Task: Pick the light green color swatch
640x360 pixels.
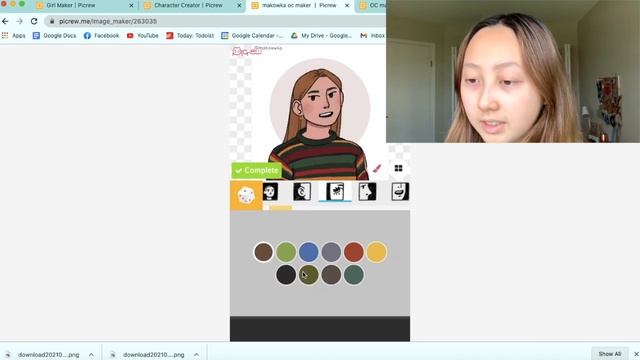Action: click(x=286, y=252)
